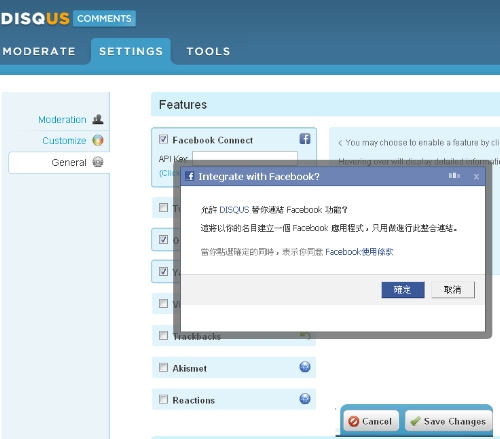500x439 pixels.
Task: Click the Moderation person icon
Action: point(98,119)
